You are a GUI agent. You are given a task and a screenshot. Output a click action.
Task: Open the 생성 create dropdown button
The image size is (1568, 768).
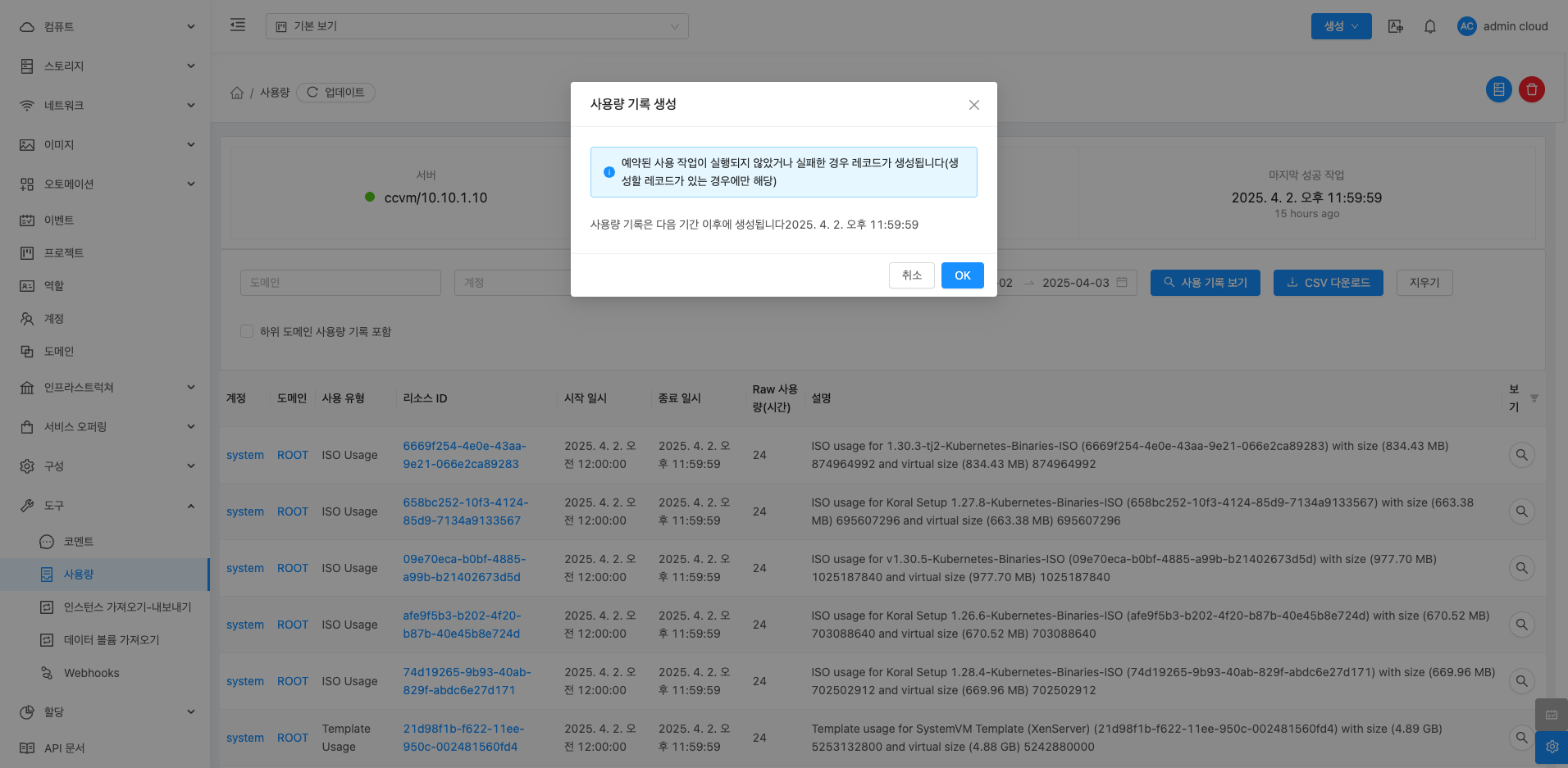pyautogui.click(x=1341, y=26)
